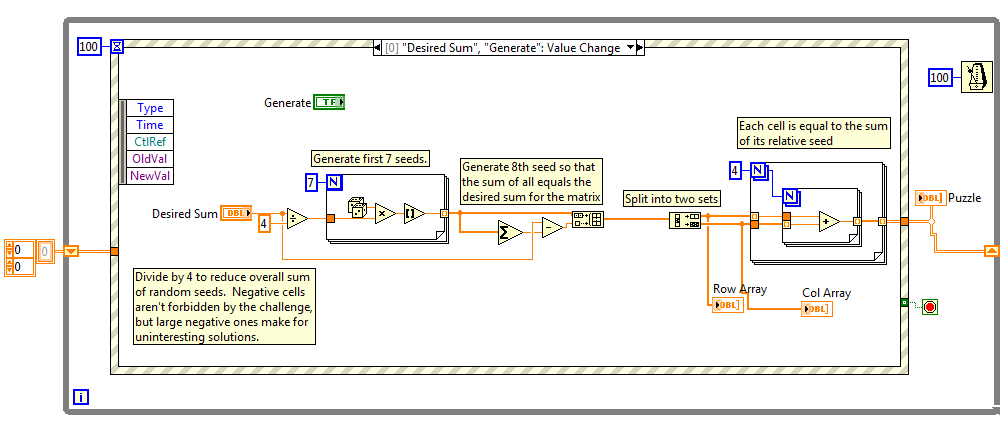Select the event structure left input tunnel
Viewport: 1007px width, 424px height.
[x=114, y=251]
